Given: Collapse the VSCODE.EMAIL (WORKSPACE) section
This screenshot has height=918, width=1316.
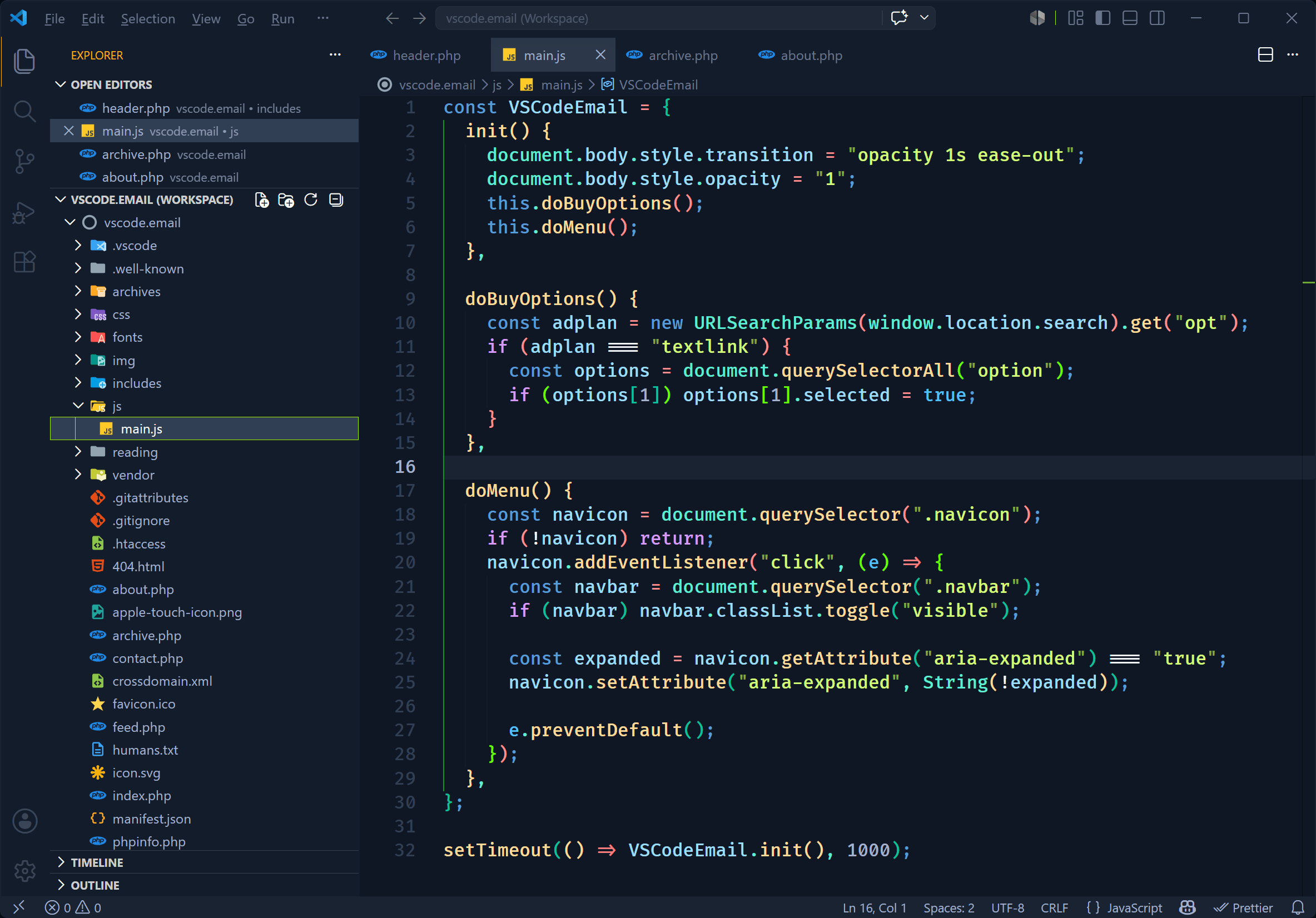Looking at the screenshot, I should point(60,200).
